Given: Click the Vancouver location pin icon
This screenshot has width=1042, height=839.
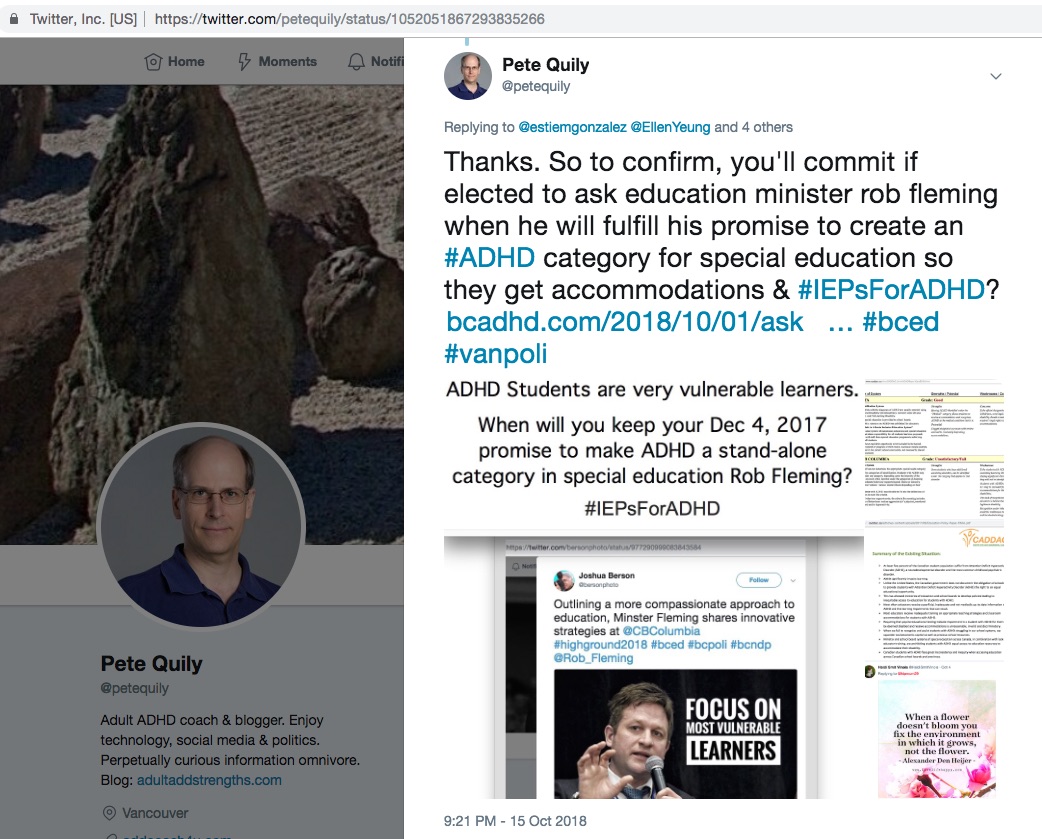Looking at the screenshot, I should (108, 813).
